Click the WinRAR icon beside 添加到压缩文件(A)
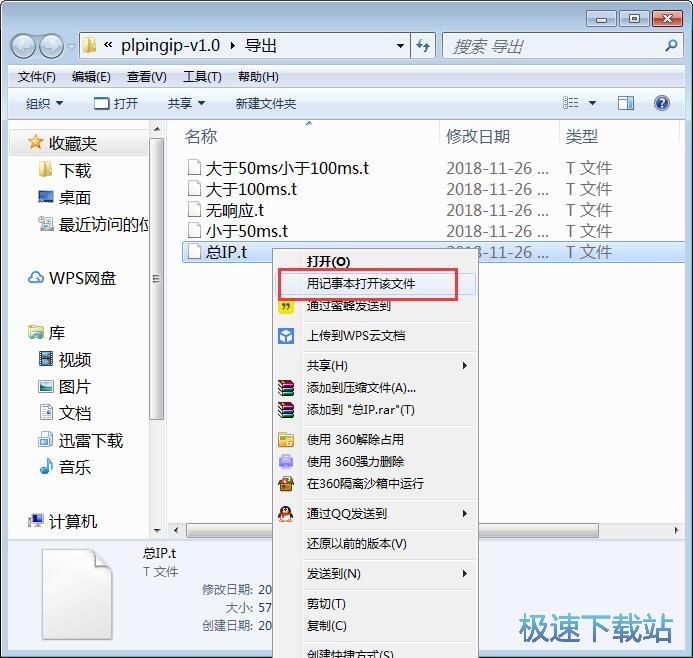Viewport: 693px width, 658px height. pyautogui.click(x=286, y=388)
